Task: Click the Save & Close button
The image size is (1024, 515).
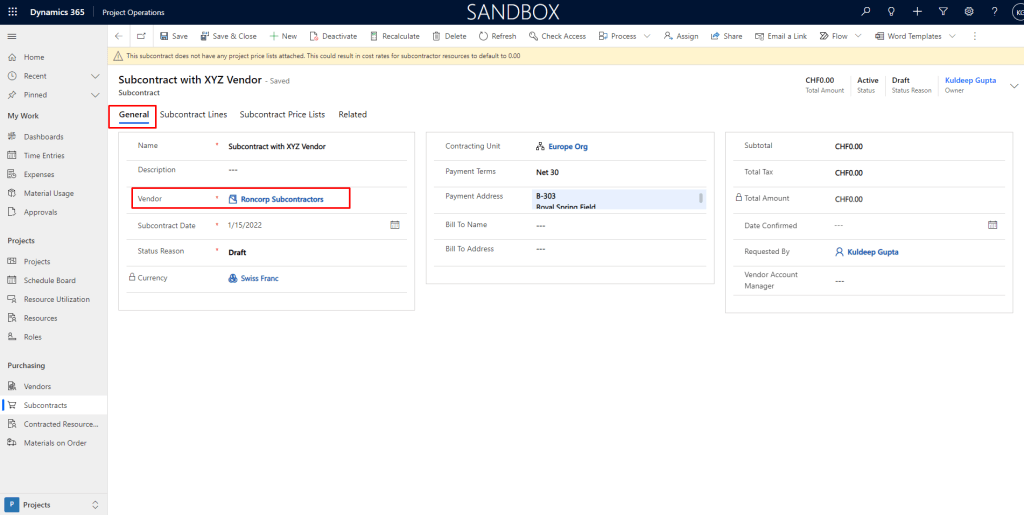Action: tap(228, 36)
